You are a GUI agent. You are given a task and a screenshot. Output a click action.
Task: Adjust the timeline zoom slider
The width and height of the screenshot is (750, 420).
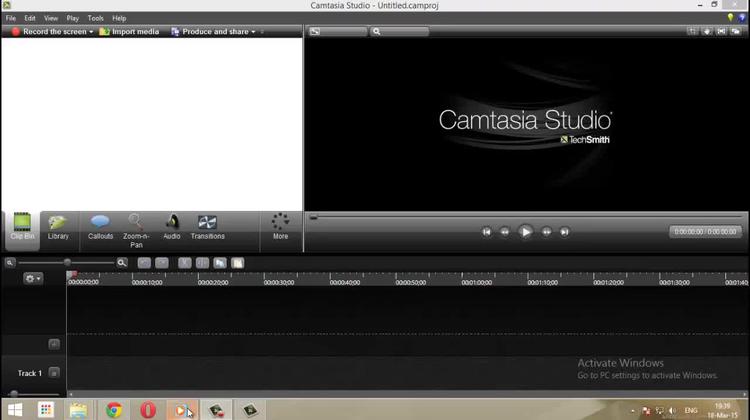[67, 263]
